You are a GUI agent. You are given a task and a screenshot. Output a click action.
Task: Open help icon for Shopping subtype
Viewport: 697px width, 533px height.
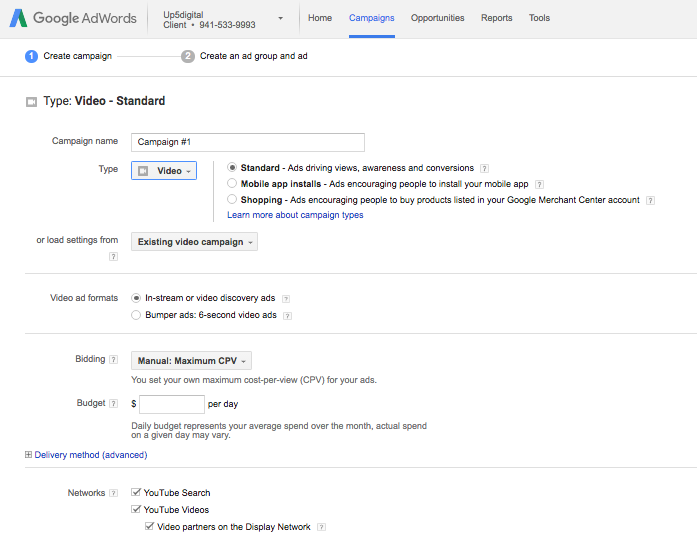650,200
